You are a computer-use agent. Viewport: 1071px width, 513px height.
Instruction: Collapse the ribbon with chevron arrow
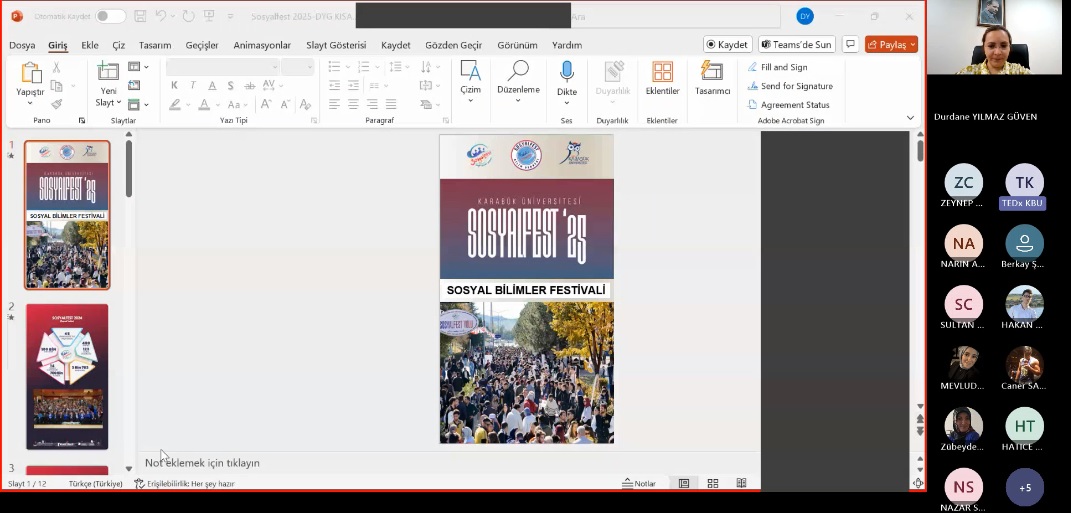point(910,117)
